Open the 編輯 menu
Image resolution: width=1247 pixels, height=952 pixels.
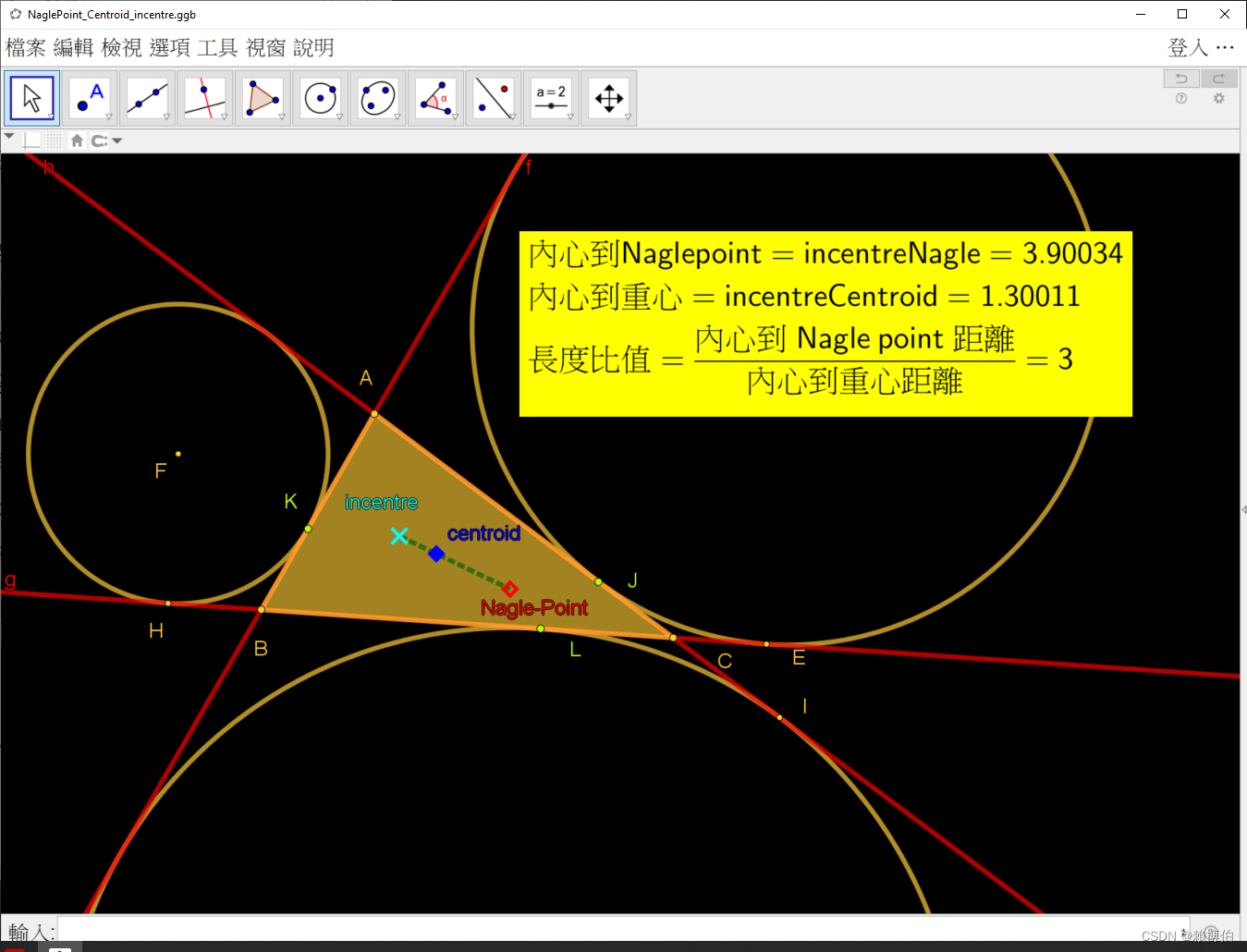(74, 48)
